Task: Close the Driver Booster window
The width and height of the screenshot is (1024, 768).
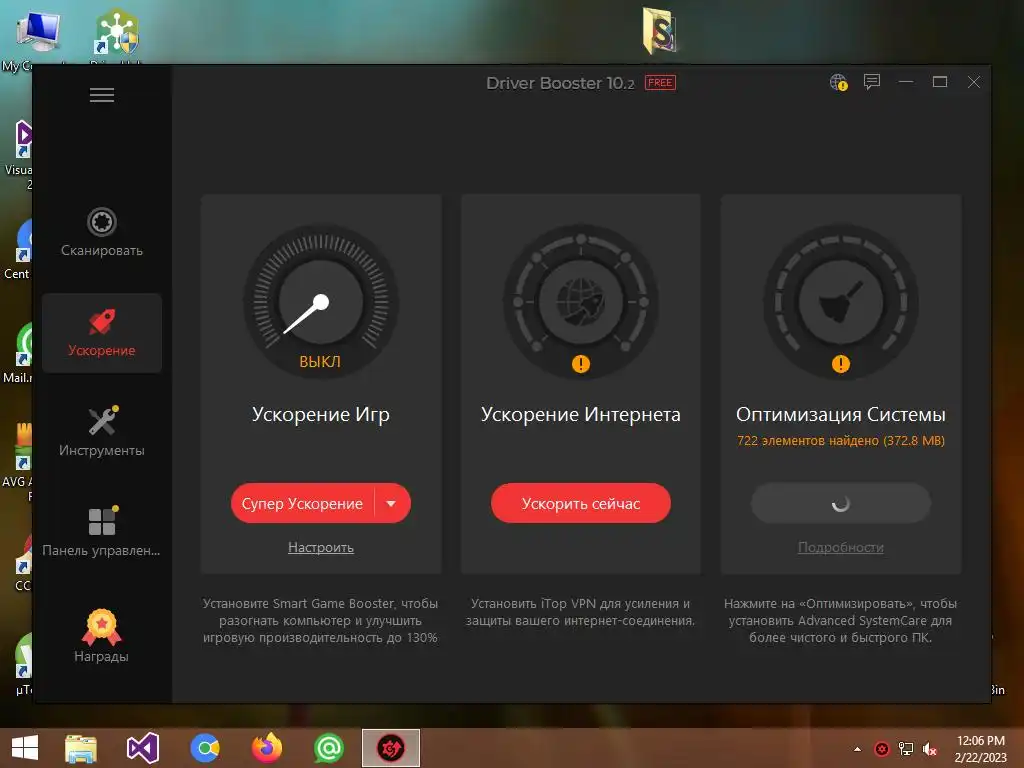Action: (x=974, y=82)
